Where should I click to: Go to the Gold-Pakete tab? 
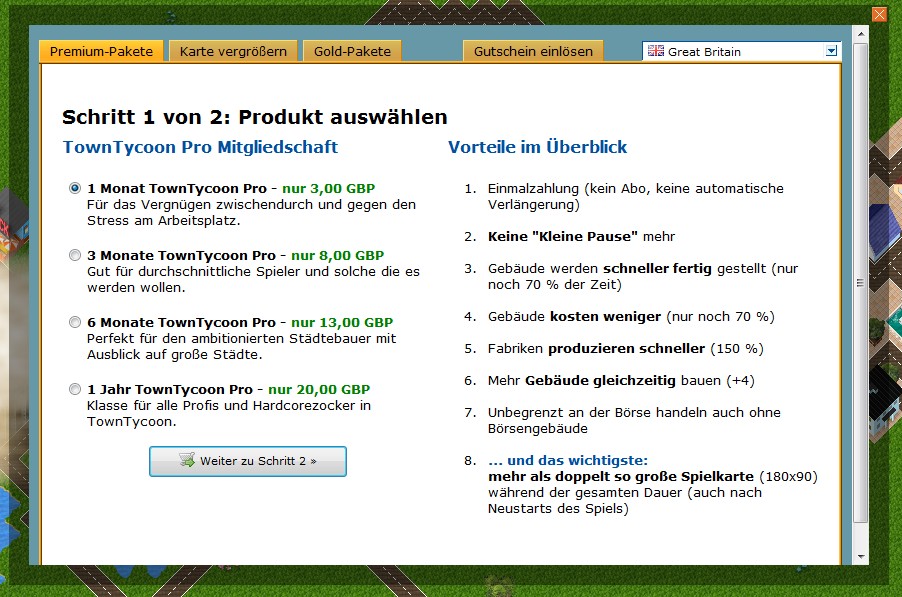[352, 51]
